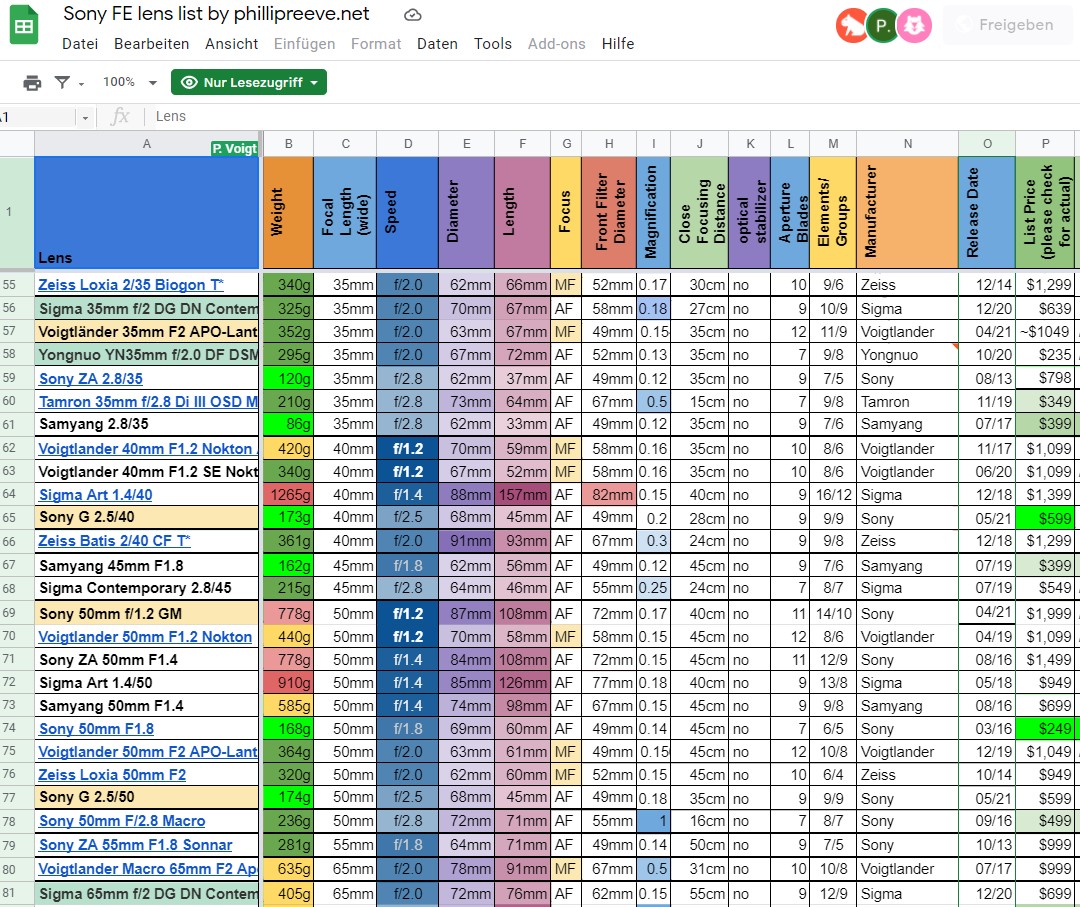
Task: Open the green P collaborator avatar
Action: pyautogui.click(x=882, y=26)
